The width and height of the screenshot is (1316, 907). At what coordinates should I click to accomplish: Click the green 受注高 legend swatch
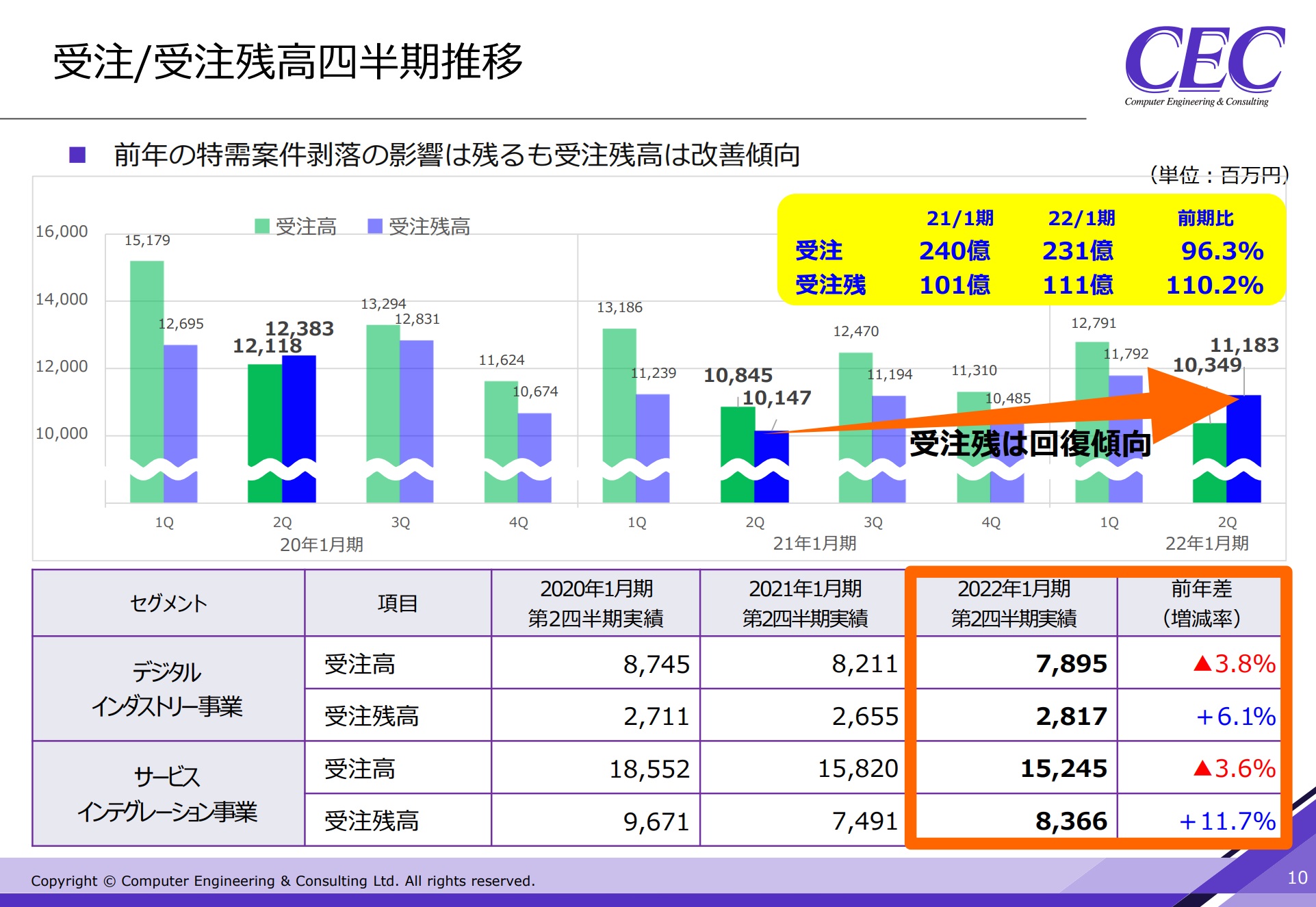262,226
